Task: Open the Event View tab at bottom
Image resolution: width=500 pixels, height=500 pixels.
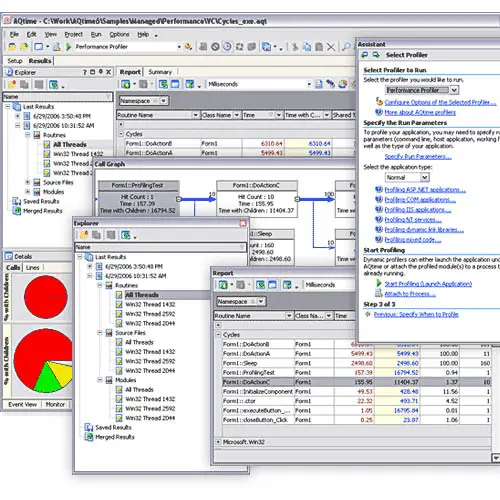Action: point(22,404)
